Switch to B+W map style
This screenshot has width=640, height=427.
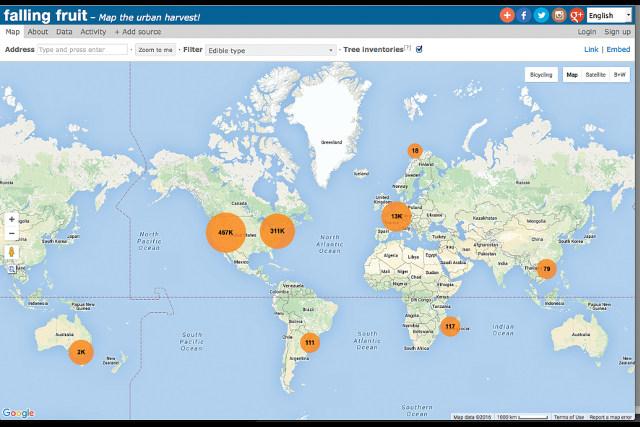pos(619,75)
